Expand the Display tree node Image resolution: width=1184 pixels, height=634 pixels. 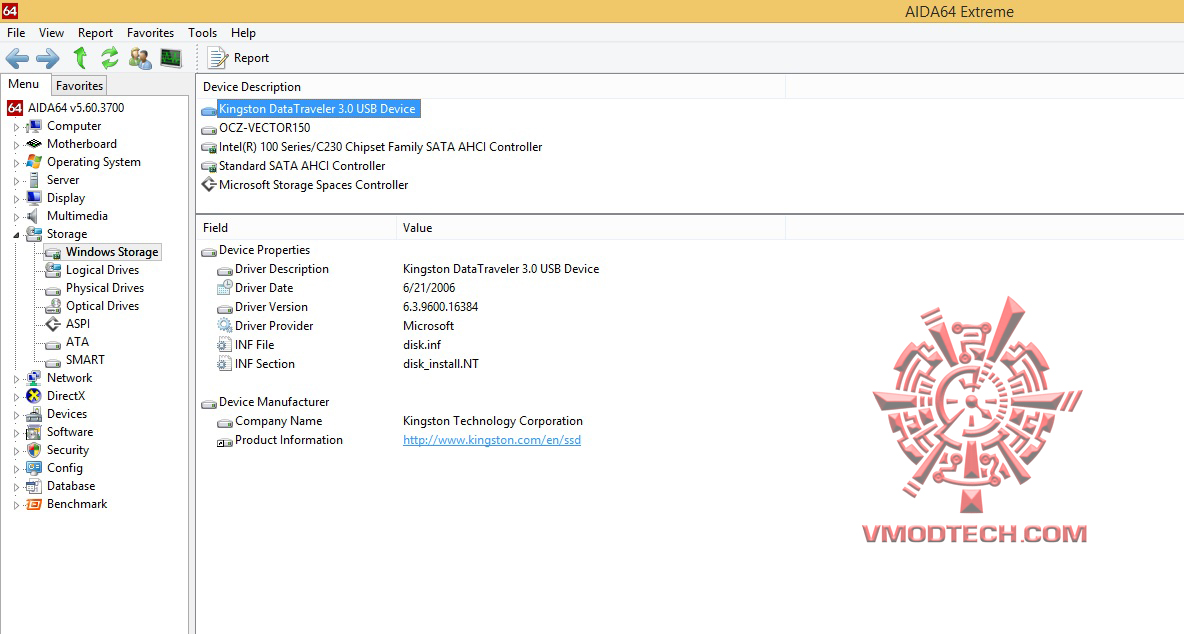(16, 199)
